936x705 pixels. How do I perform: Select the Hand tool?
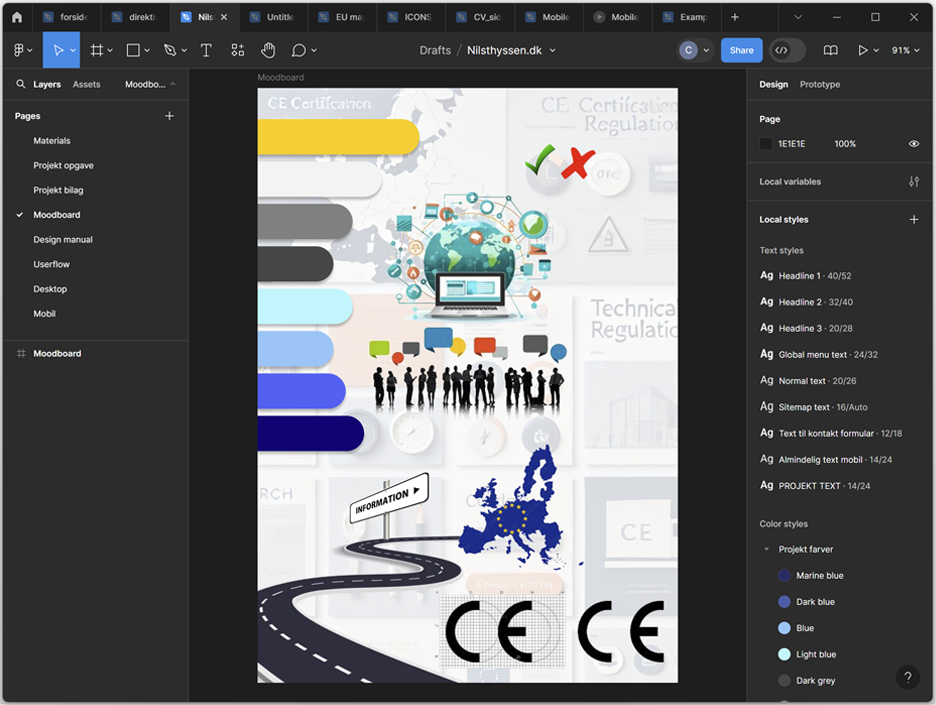pyautogui.click(x=268, y=50)
